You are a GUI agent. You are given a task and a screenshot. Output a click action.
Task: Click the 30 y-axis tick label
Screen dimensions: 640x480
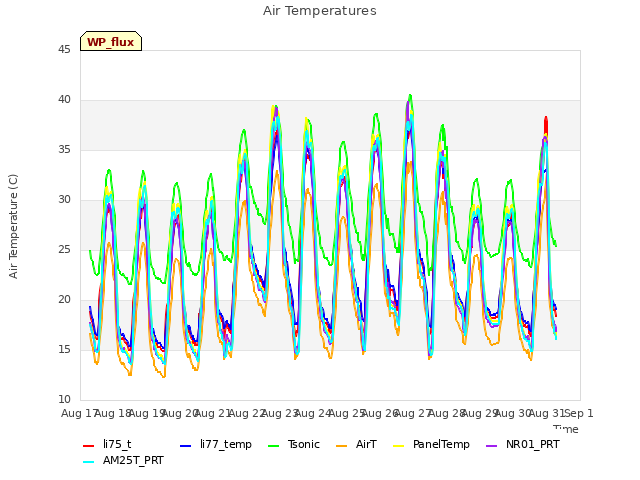coord(64,200)
